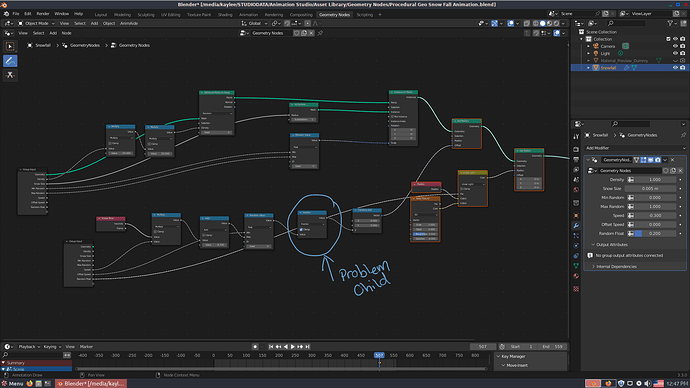Viewport: 690px width, 388px height.
Task: Toggle auto keying record button in timeline
Action: [255, 347]
